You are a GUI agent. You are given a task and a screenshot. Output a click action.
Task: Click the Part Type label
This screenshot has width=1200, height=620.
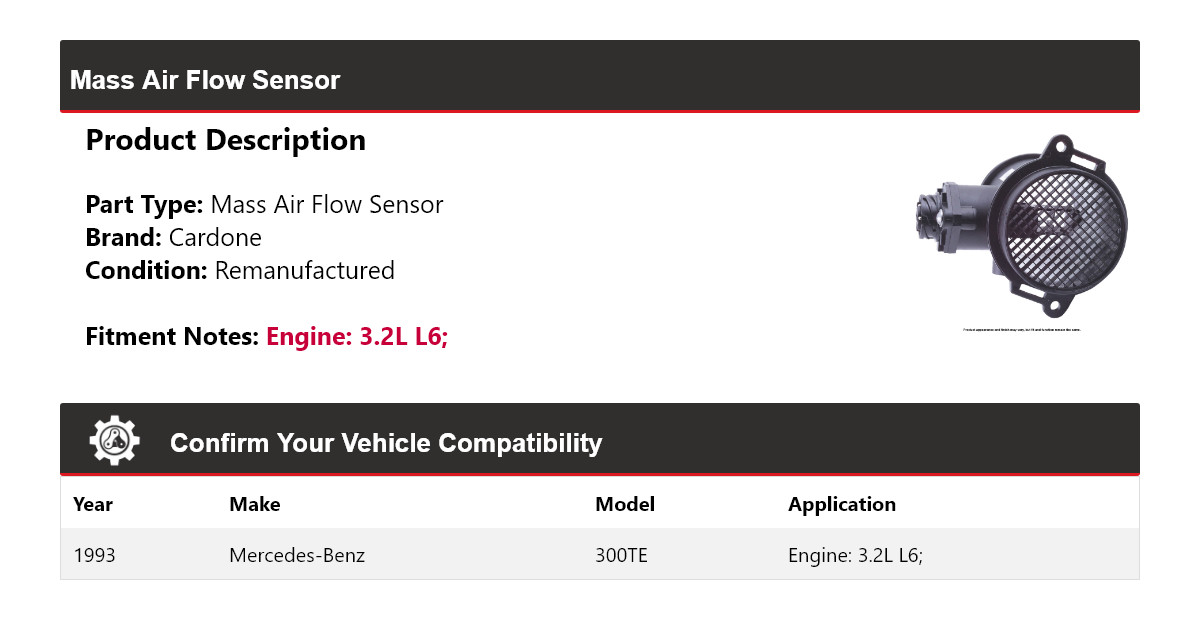[144, 205]
